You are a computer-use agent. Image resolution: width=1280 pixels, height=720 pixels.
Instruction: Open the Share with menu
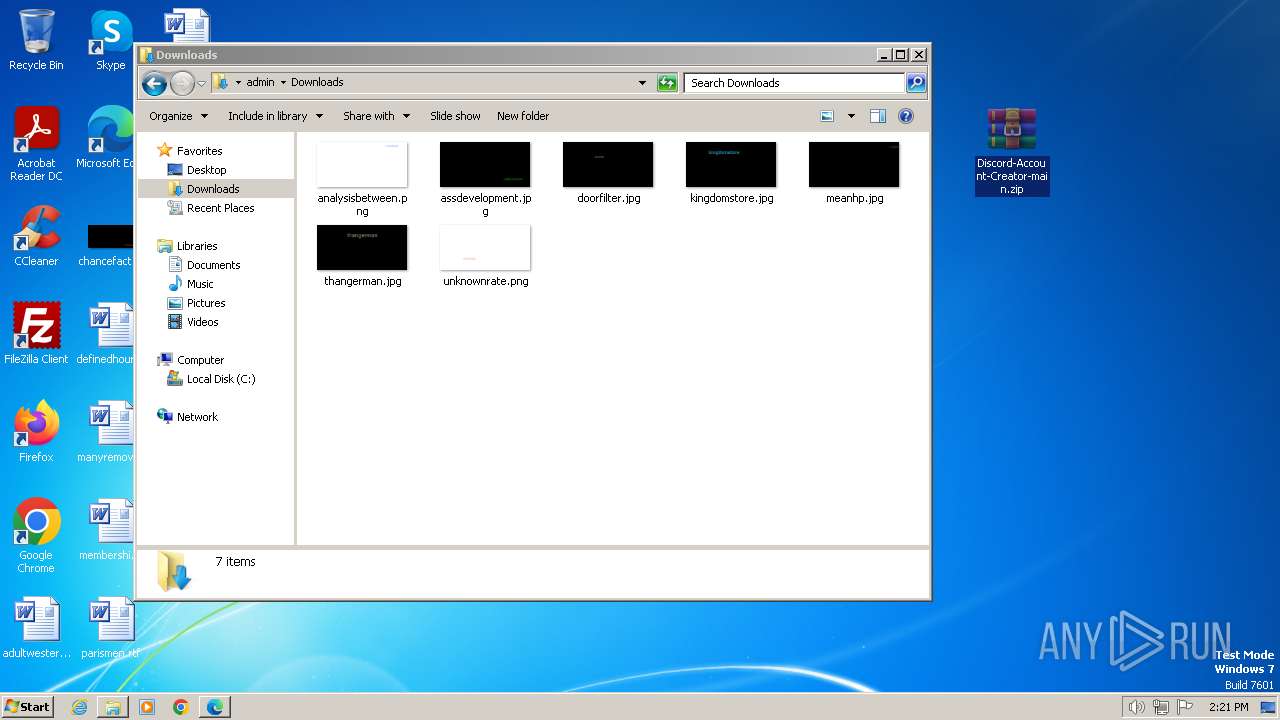[376, 116]
